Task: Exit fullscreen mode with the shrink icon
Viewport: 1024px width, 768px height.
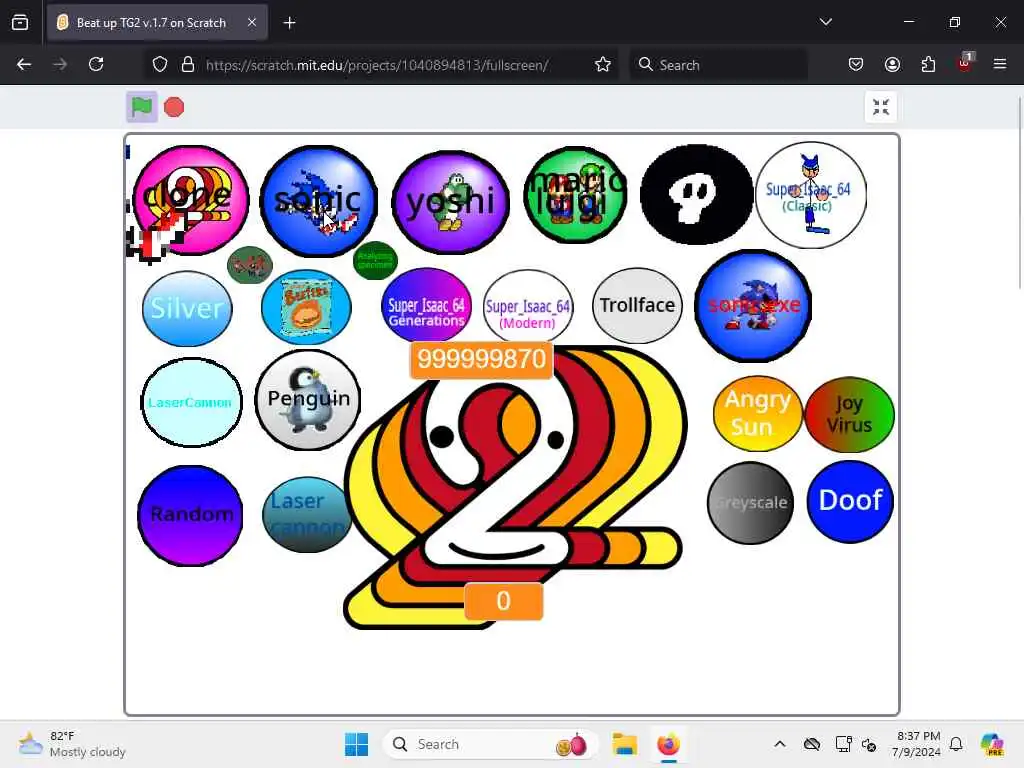Action: (x=881, y=107)
